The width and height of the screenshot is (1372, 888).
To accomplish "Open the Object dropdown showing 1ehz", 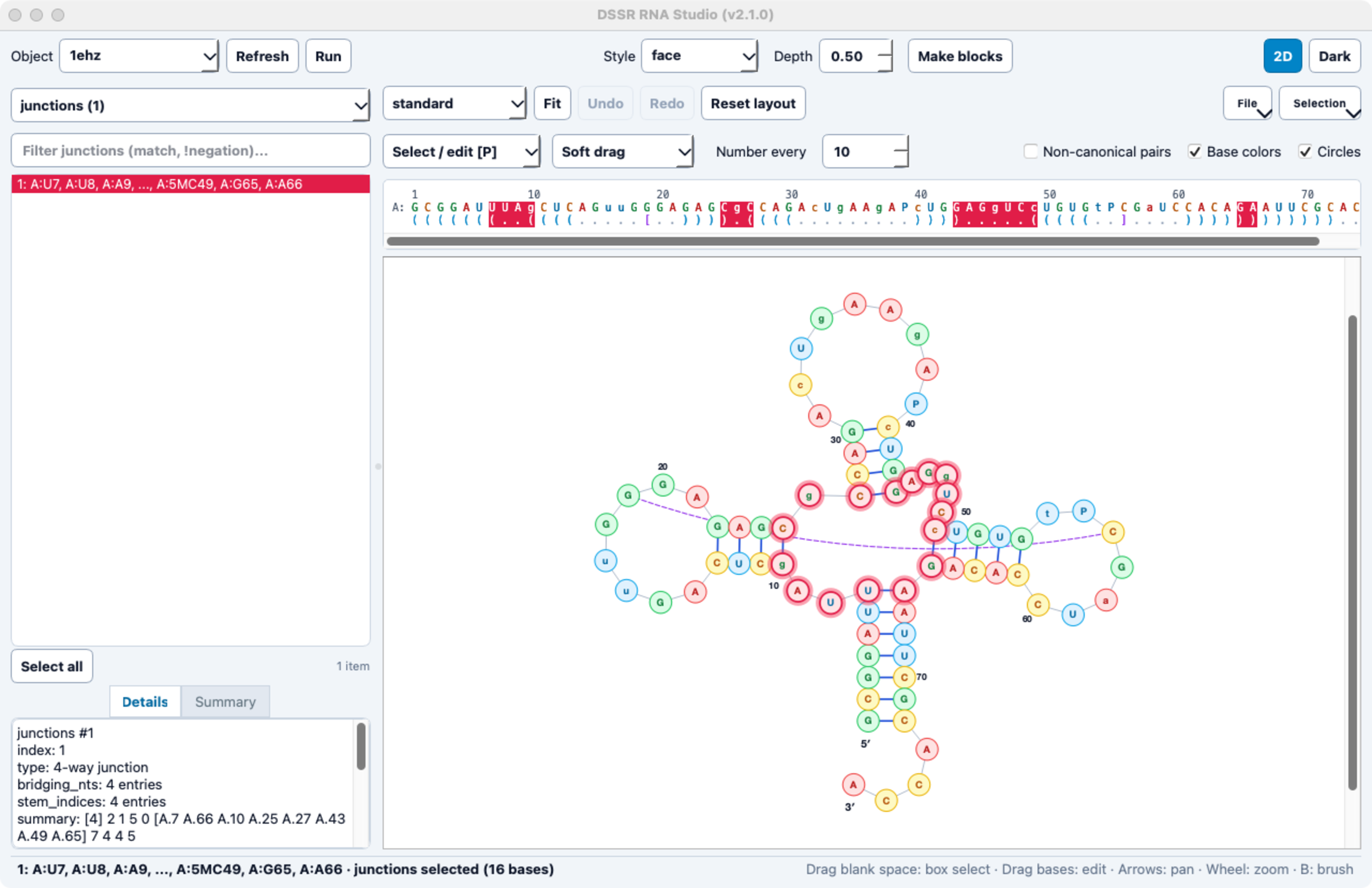I will (x=139, y=56).
